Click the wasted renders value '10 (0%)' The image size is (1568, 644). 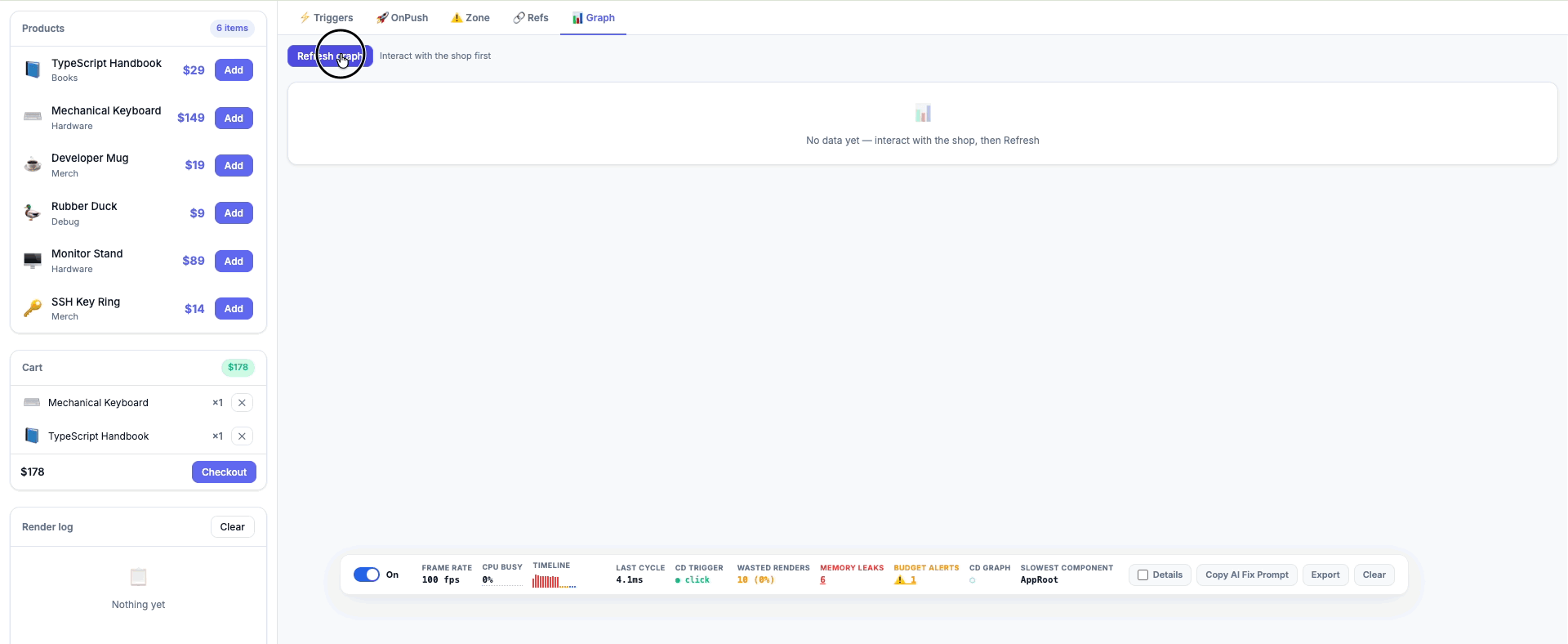[755, 579]
